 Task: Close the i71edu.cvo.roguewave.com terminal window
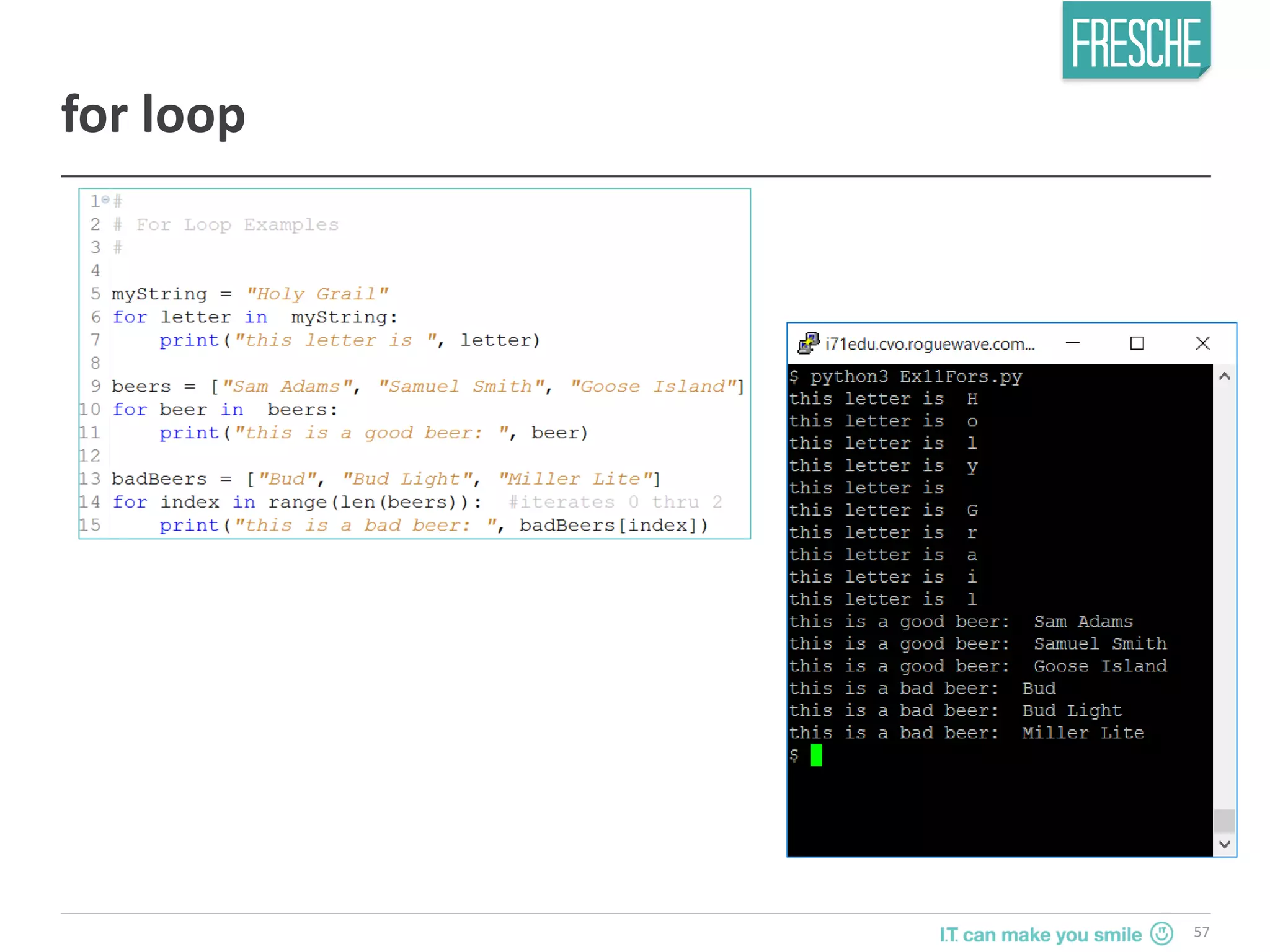(1202, 343)
